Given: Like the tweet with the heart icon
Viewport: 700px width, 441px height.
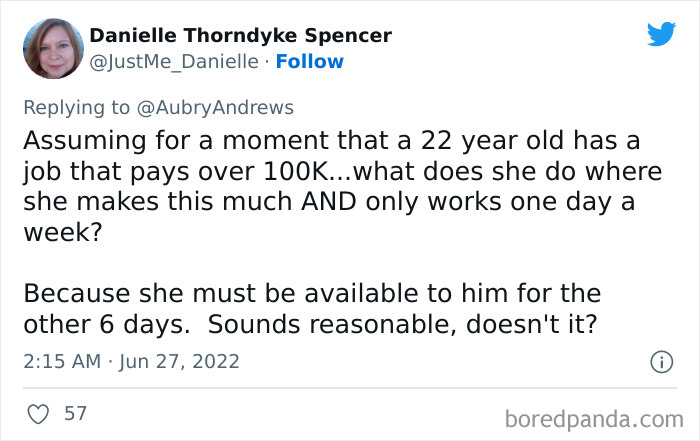Looking at the screenshot, I should 36,412.
